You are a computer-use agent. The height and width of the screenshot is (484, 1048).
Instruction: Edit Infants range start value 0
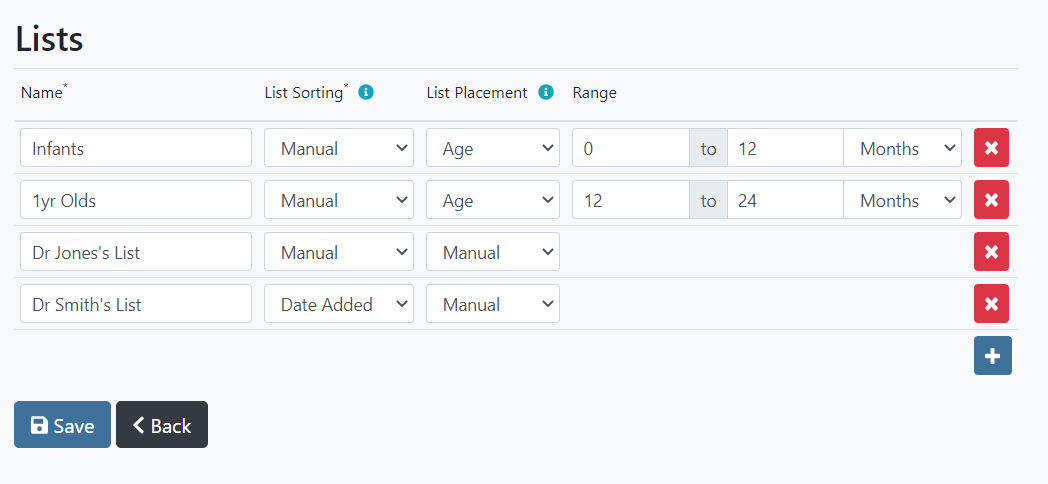tap(630, 148)
